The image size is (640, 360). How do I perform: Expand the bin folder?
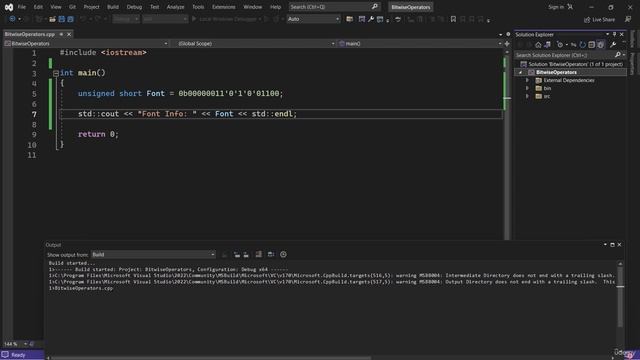pos(527,88)
